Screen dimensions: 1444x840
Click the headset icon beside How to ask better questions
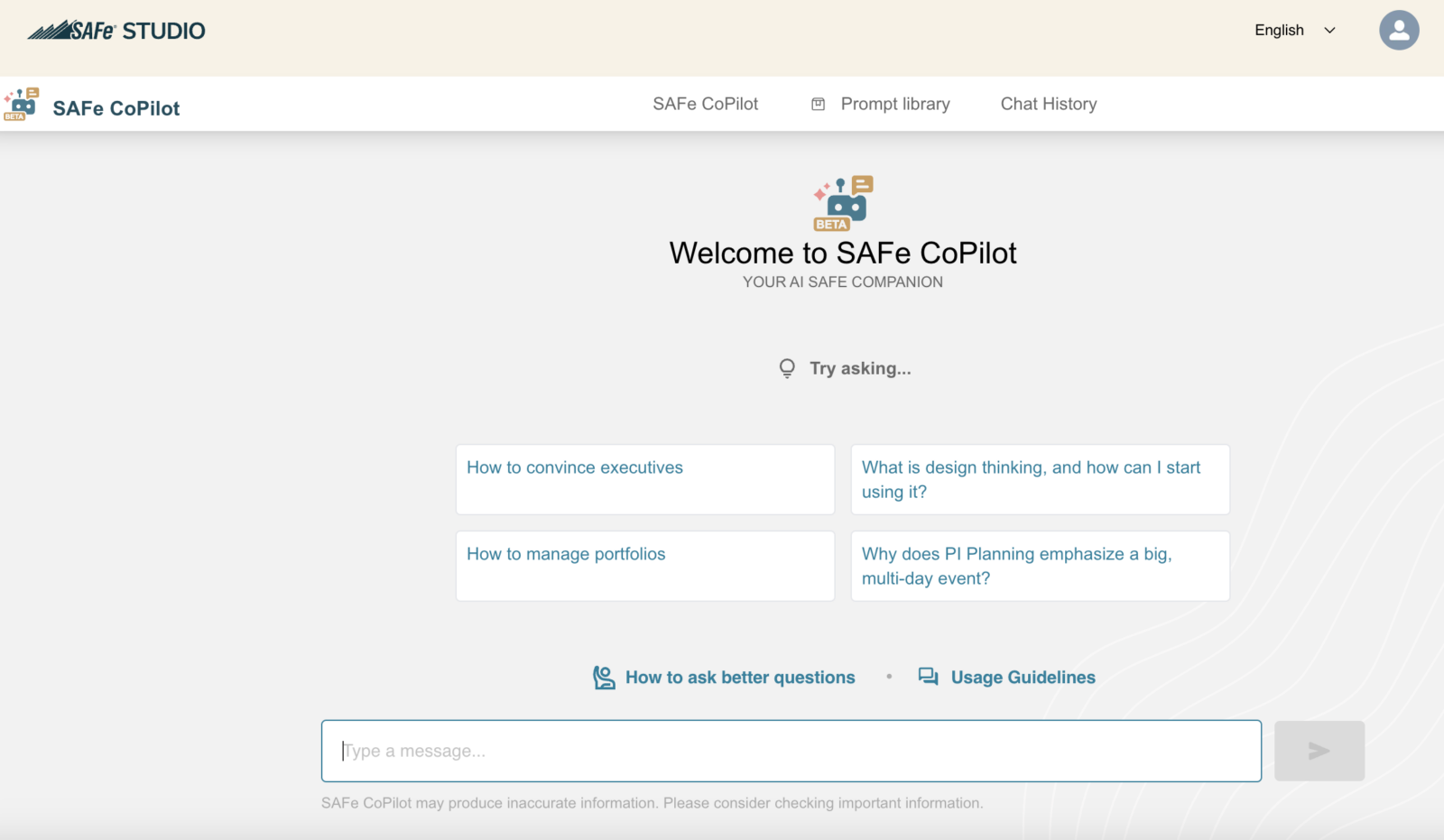(602, 677)
